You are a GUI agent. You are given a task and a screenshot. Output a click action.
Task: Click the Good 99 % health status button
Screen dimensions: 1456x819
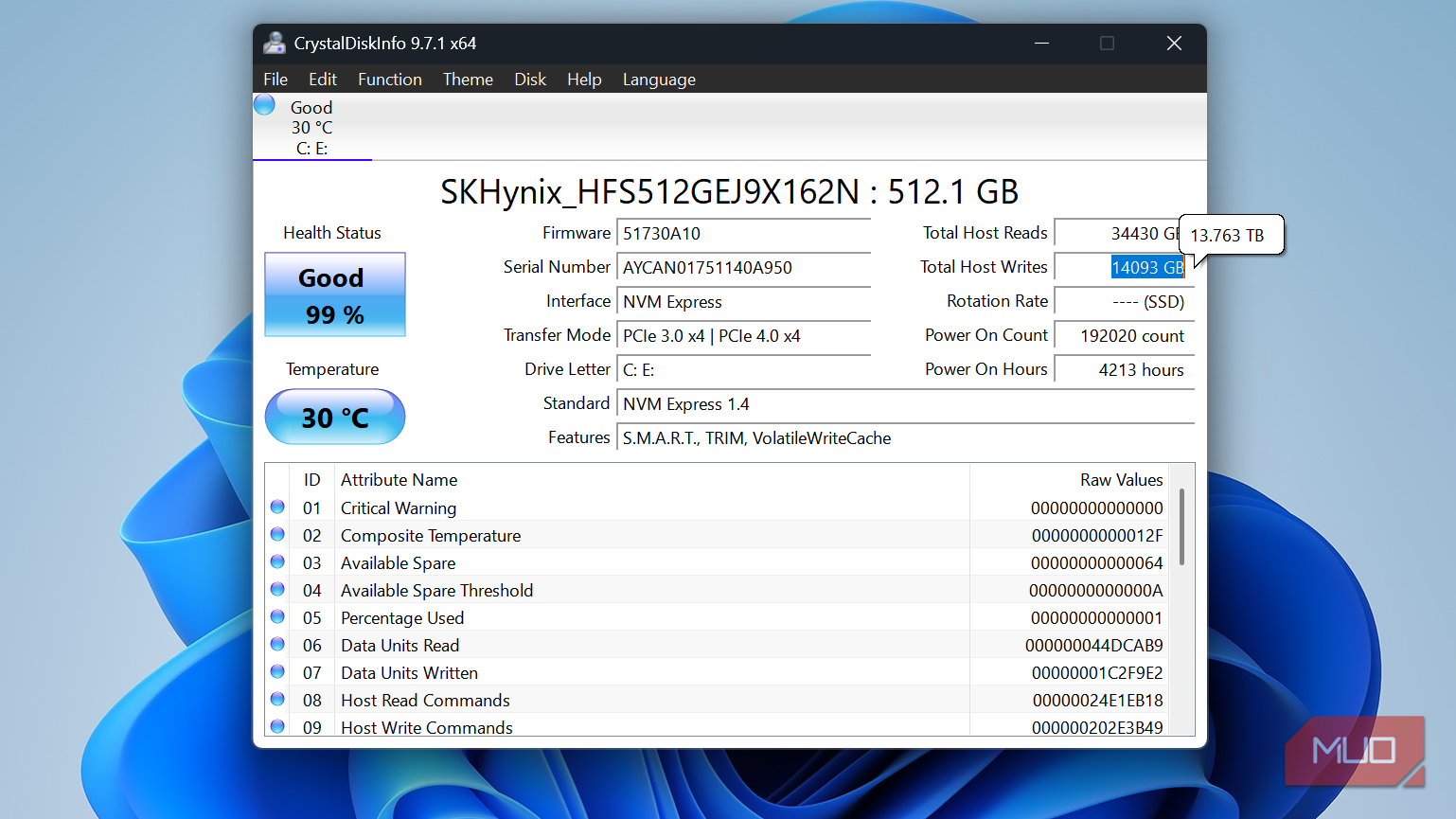pos(335,294)
